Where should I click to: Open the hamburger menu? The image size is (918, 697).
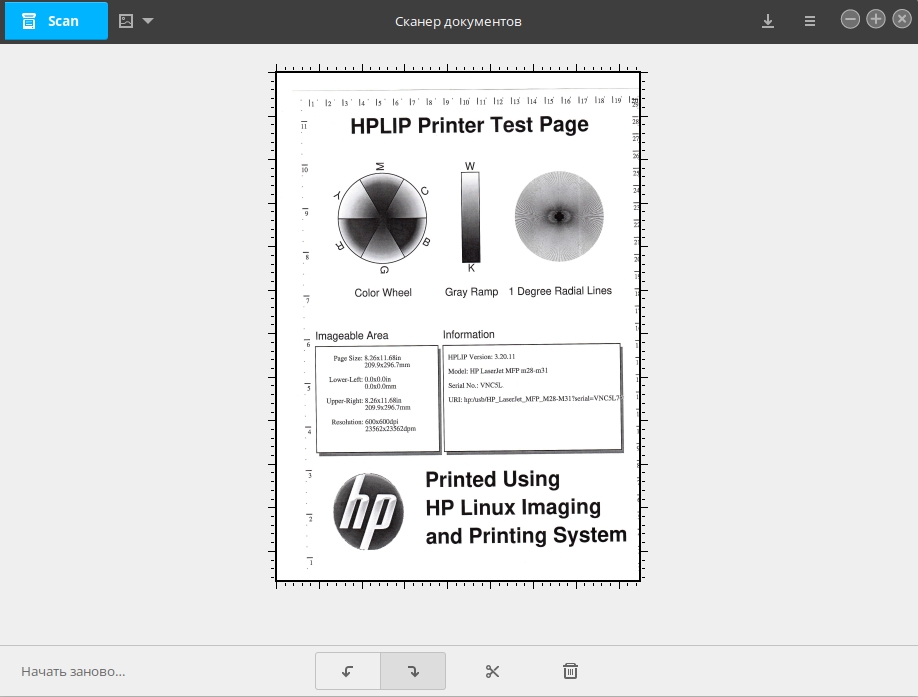(x=810, y=21)
